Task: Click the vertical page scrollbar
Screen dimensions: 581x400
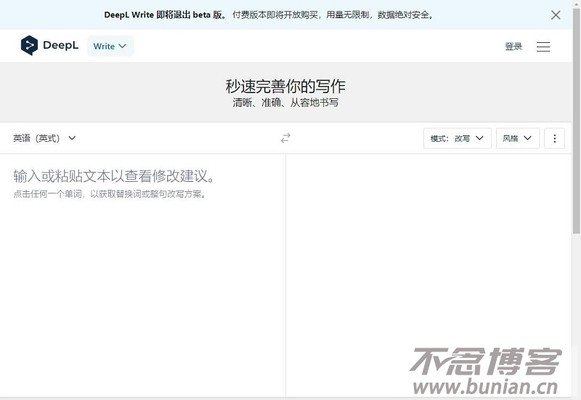Action: [x=576, y=122]
